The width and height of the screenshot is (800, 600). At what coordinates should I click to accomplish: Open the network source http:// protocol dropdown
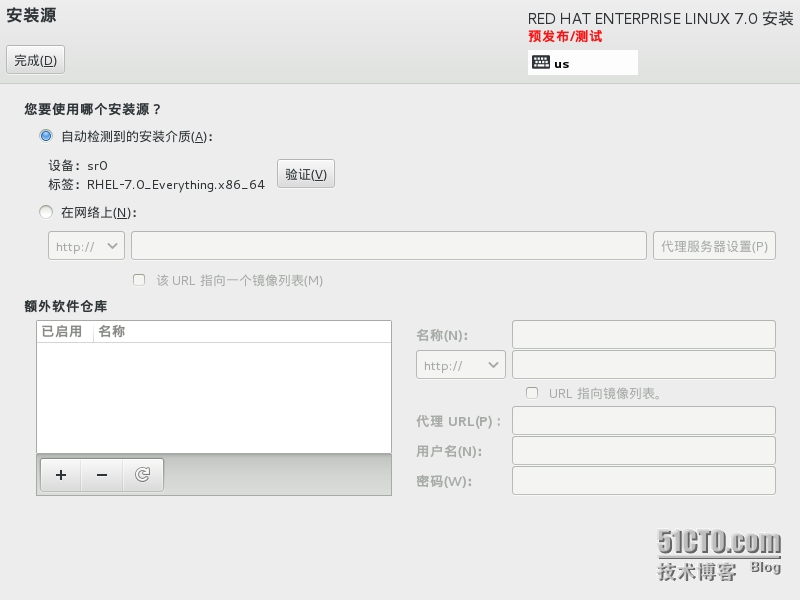[x=86, y=246]
